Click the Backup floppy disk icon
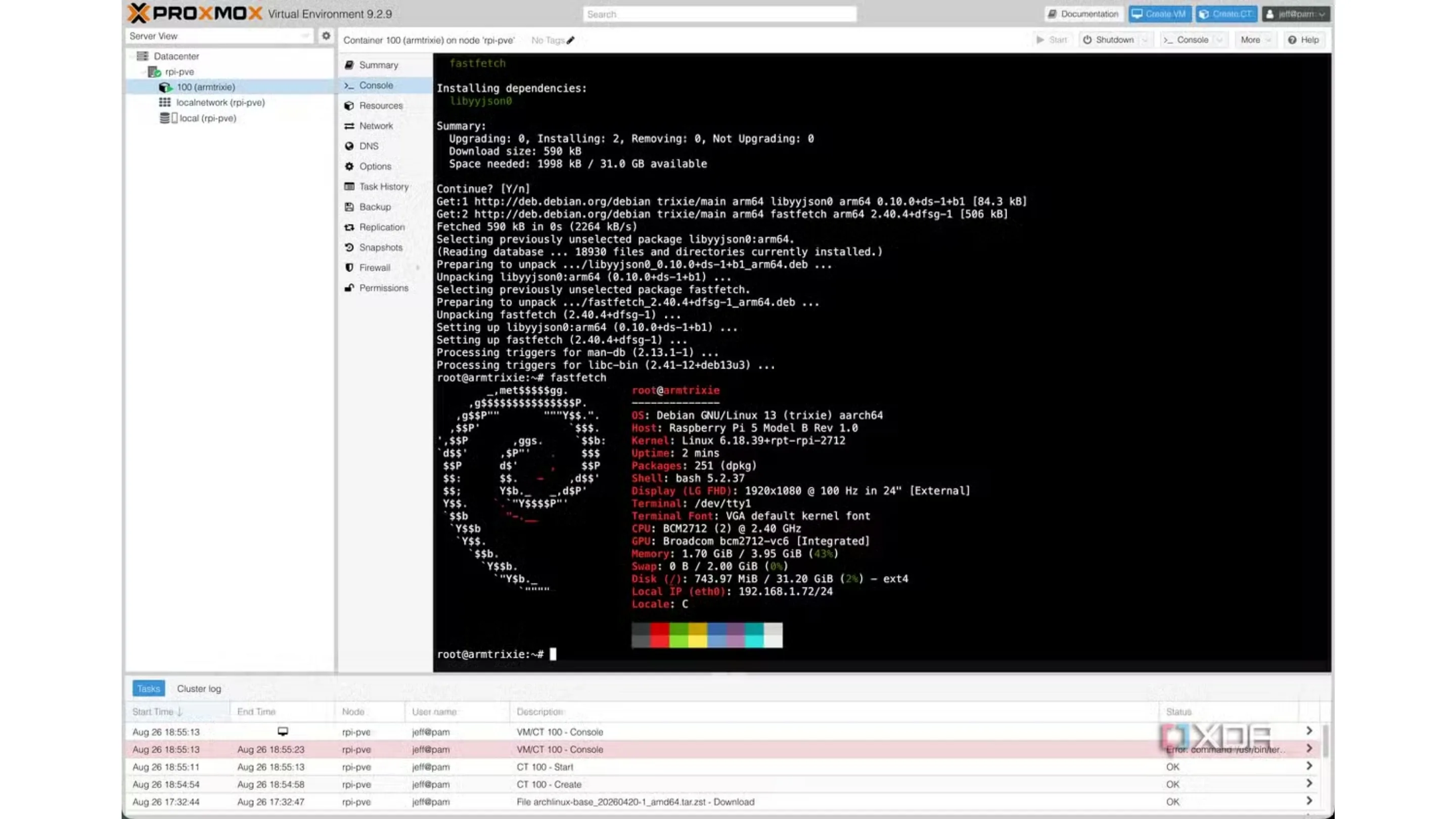Image resolution: width=1456 pixels, height=819 pixels. 349,207
